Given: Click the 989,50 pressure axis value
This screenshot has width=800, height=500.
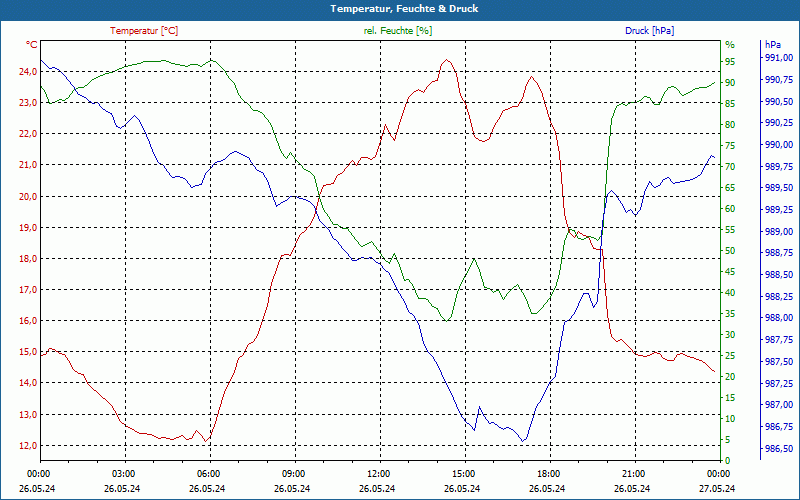Looking at the screenshot, I should click(779, 188).
